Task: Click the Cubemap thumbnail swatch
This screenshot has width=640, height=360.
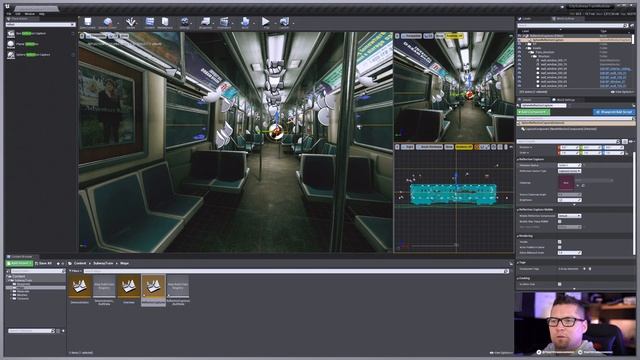Action: point(566,183)
